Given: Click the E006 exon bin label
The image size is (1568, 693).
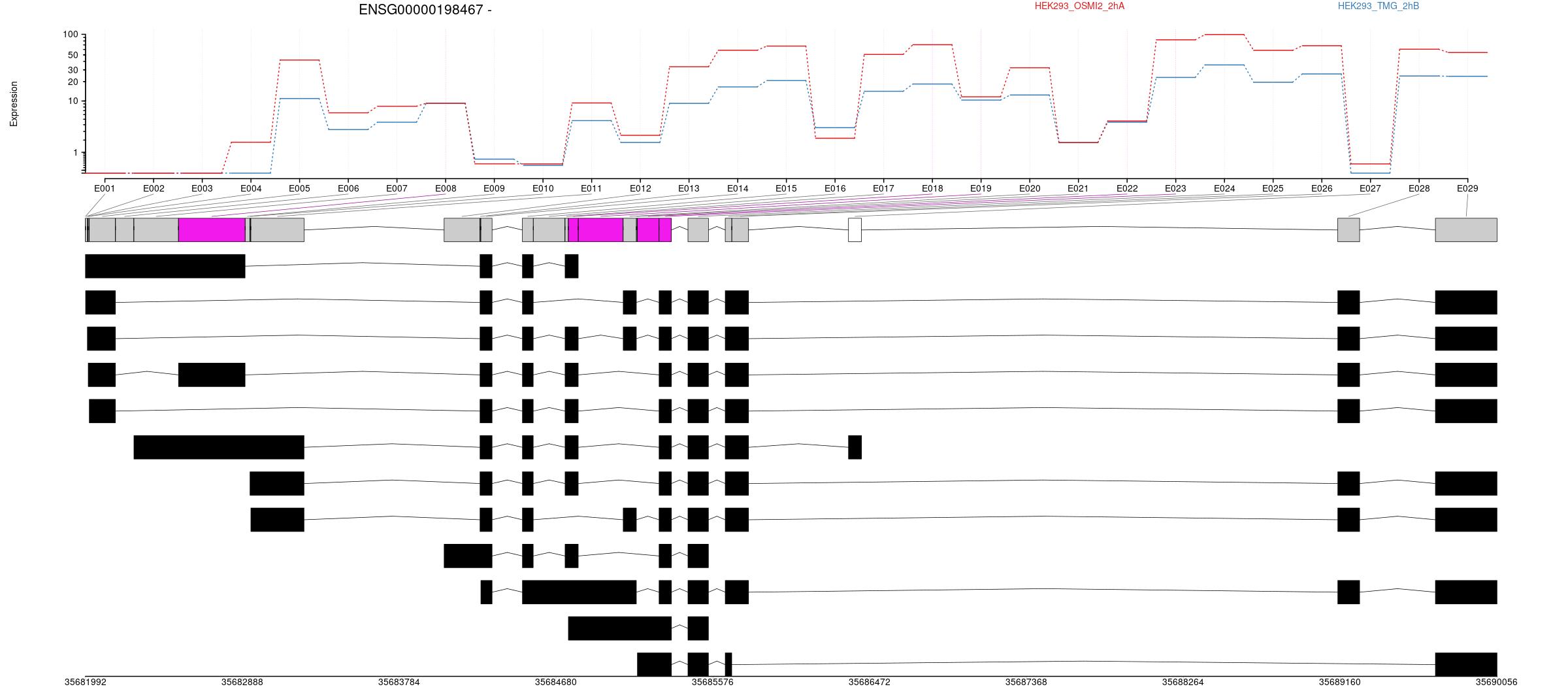Looking at the screenshot, I should [348, 188].
